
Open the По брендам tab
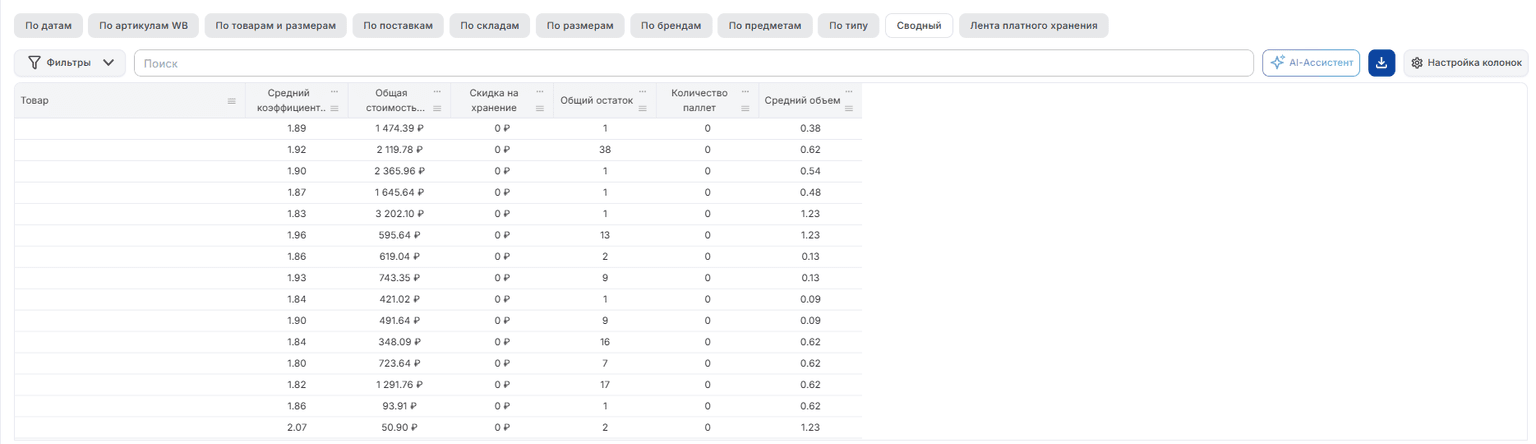click(x=671, y=26)
